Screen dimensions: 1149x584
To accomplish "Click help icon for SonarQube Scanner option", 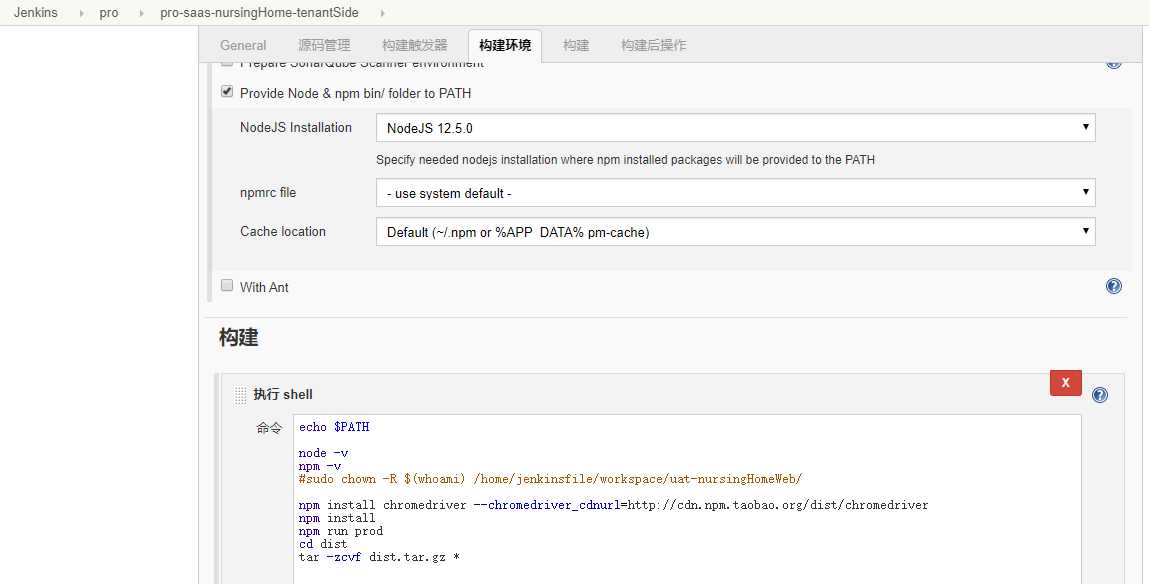I will pos(1113,64).
